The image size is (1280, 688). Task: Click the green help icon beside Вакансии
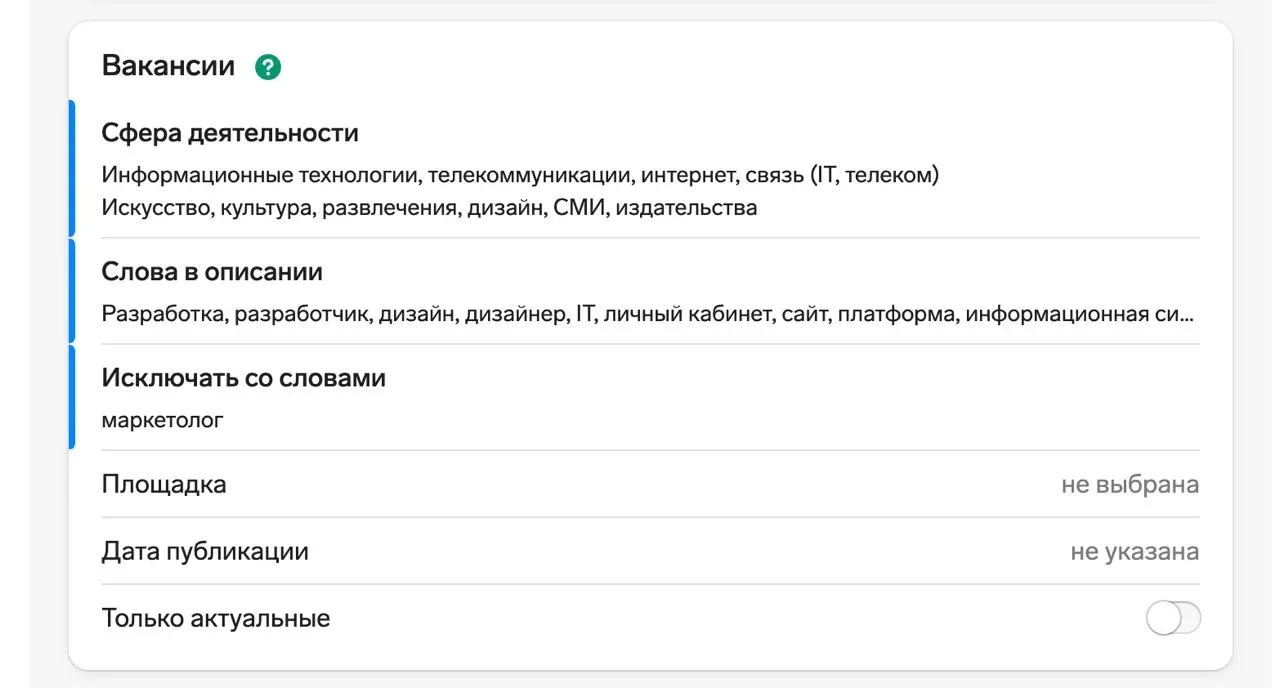coord(268,67)
